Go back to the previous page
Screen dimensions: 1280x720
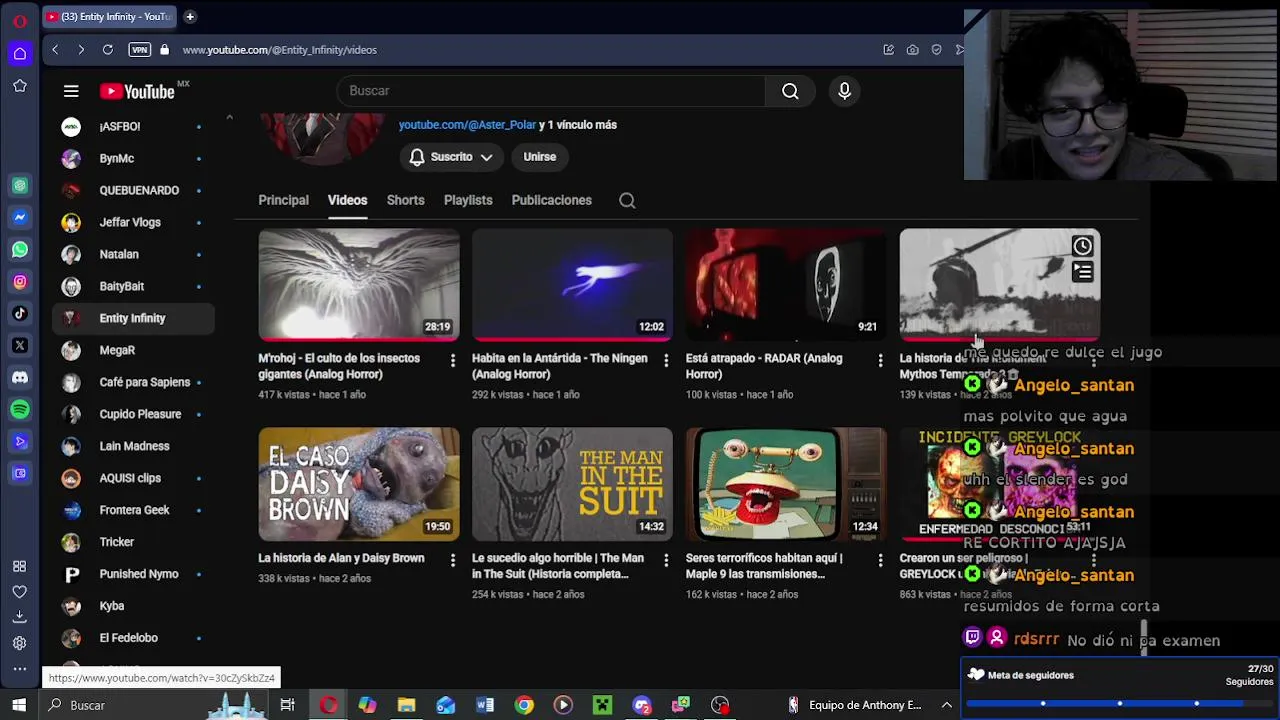coord(56,49)
